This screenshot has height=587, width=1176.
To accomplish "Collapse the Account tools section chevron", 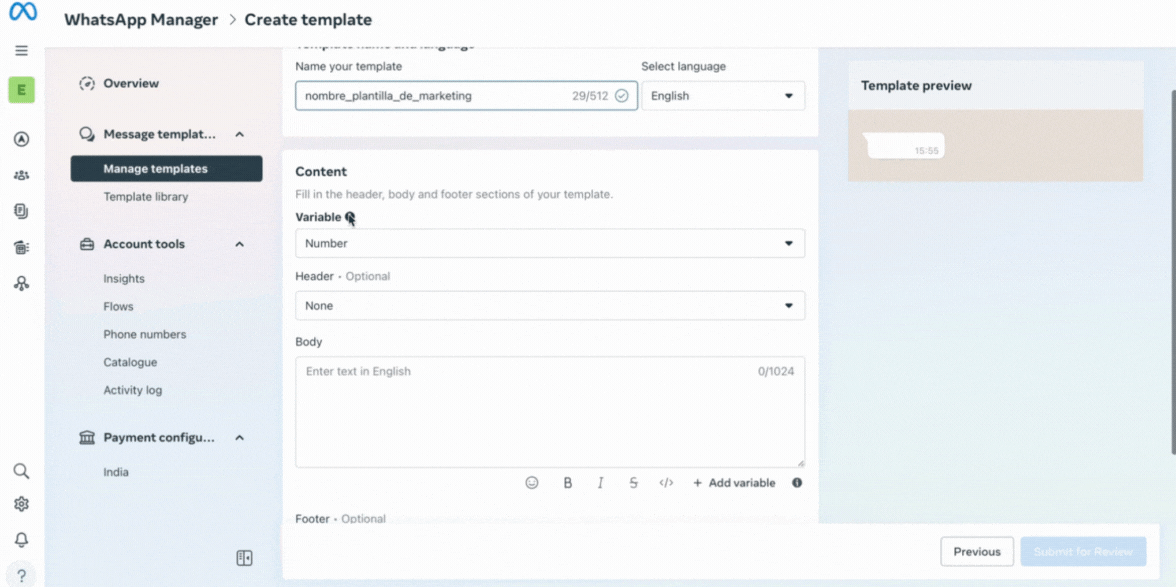I will click(240, 244).
